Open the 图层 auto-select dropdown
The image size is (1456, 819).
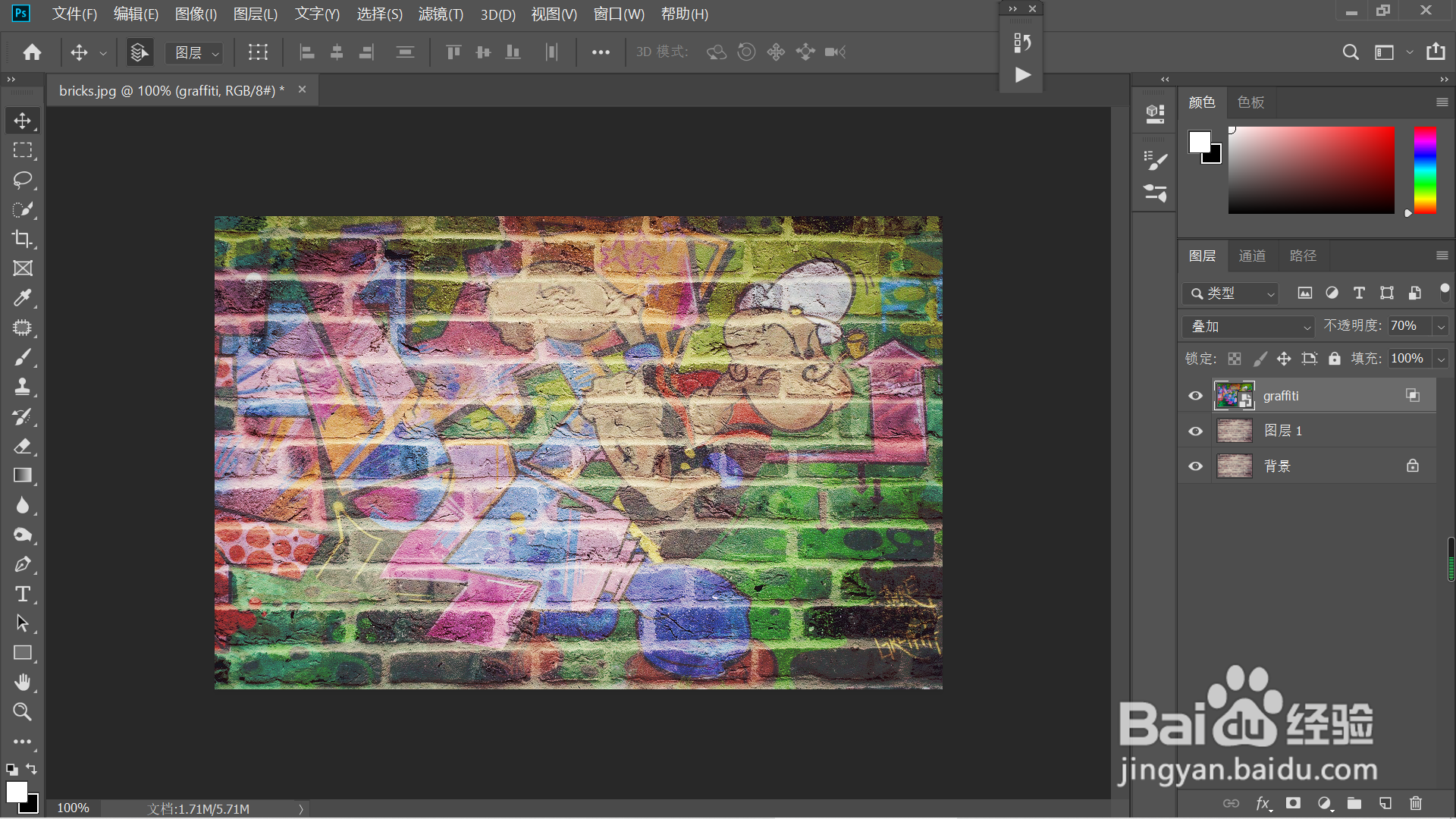click(194, 52)
